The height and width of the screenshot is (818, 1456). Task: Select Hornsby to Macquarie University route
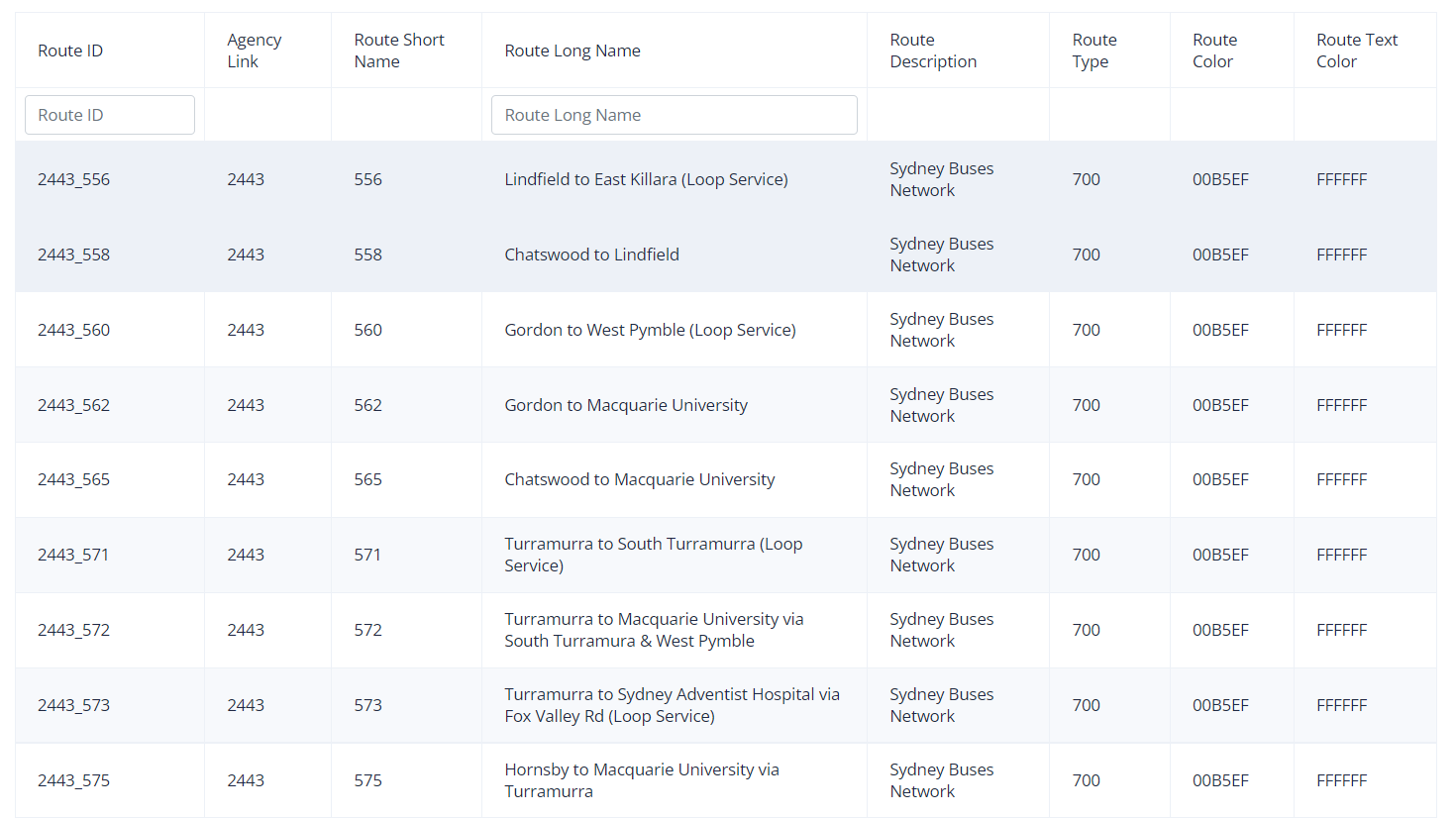(x=642, y=780)
